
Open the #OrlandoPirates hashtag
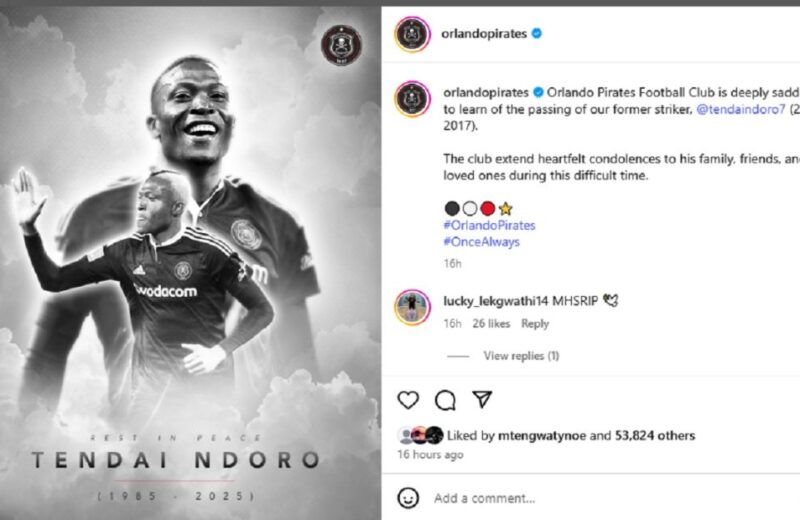[489, 225]
